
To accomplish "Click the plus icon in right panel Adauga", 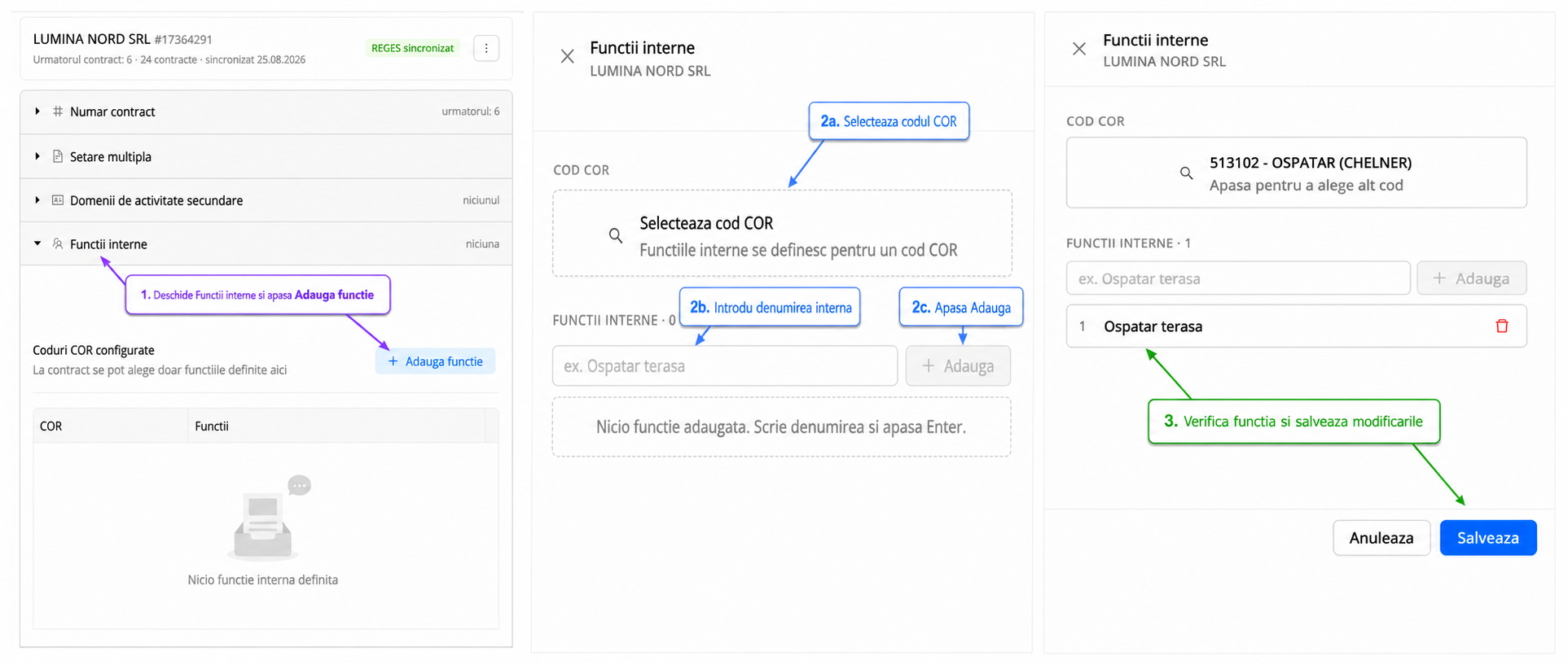I will coord(1439,278).
